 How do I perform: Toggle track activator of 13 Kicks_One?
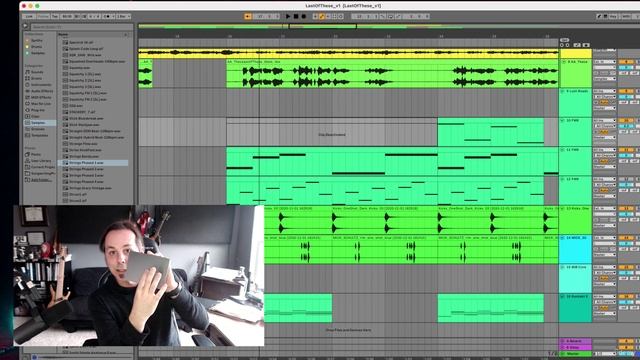626,209
